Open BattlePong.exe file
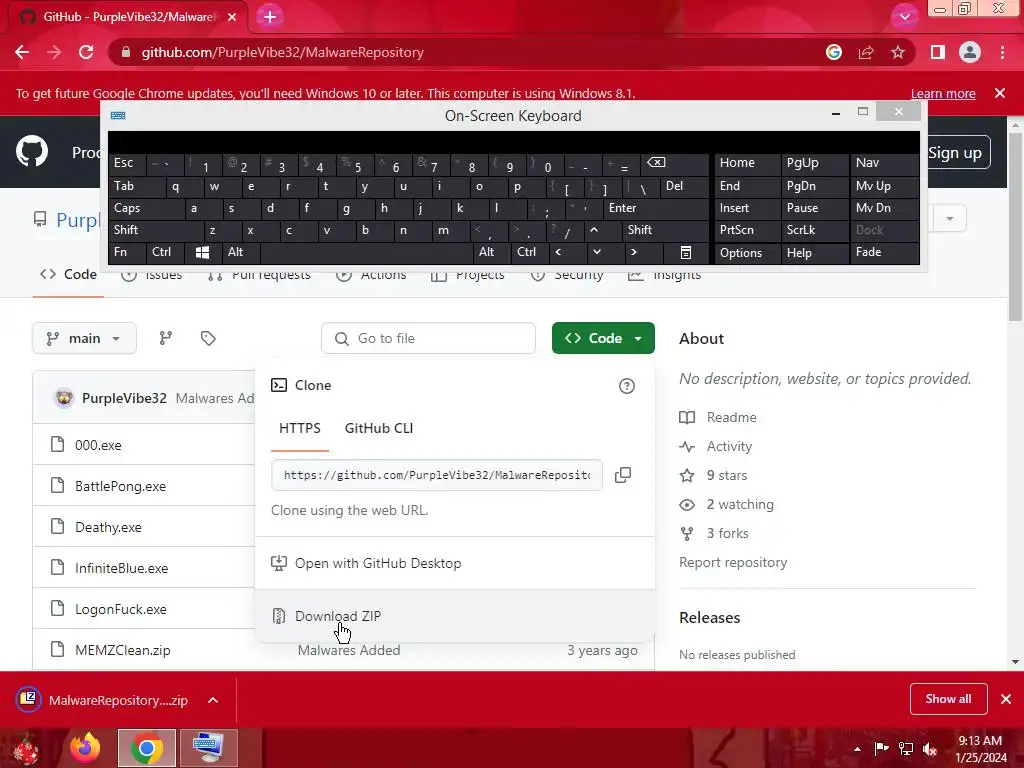This screenshot has width=1024, height=768. pos(120,487)
